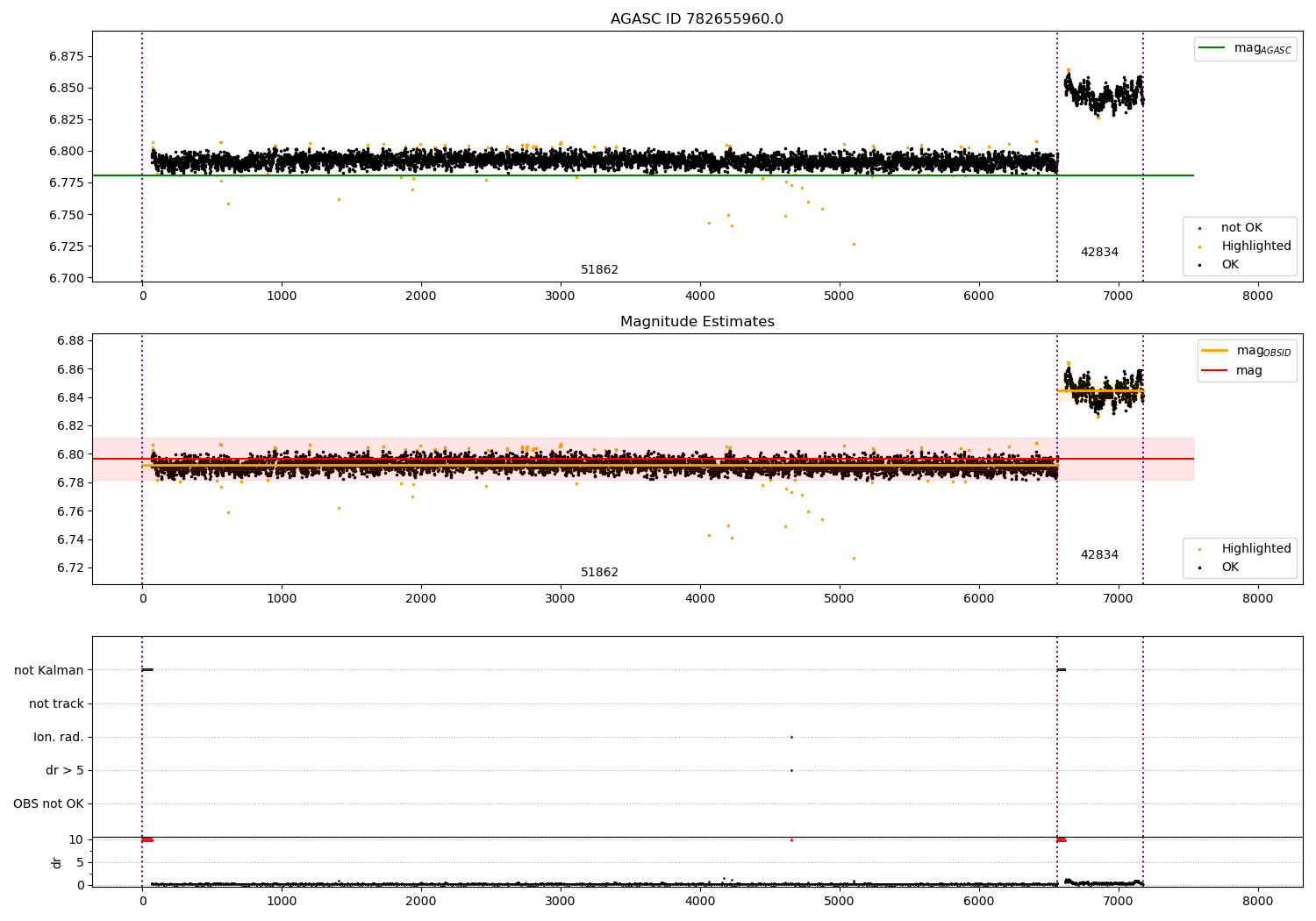
Task: Click the 6.82 y-axis tick label
Action: pyautogui.click(x=70, y=426)
